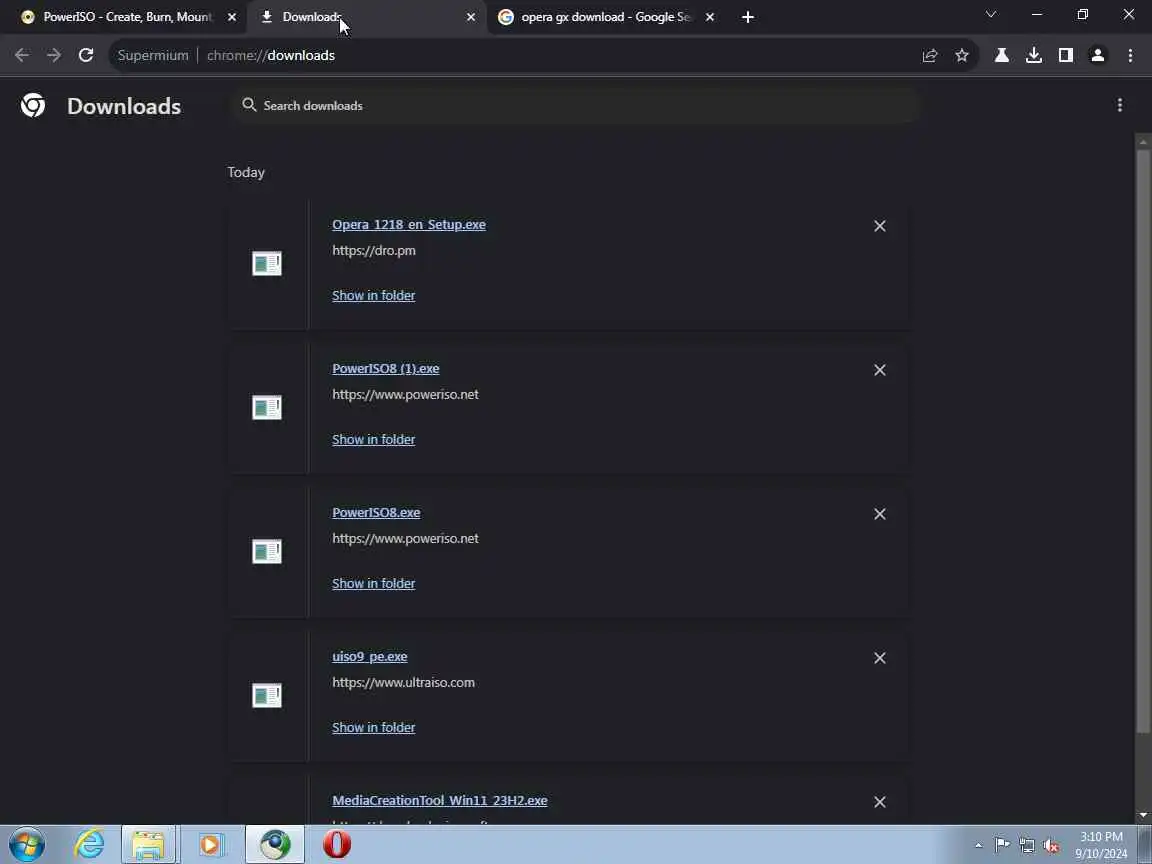
Task: Remove Opera_1218_en_Setup.exe from the list
Action: (x=879, y=226)
